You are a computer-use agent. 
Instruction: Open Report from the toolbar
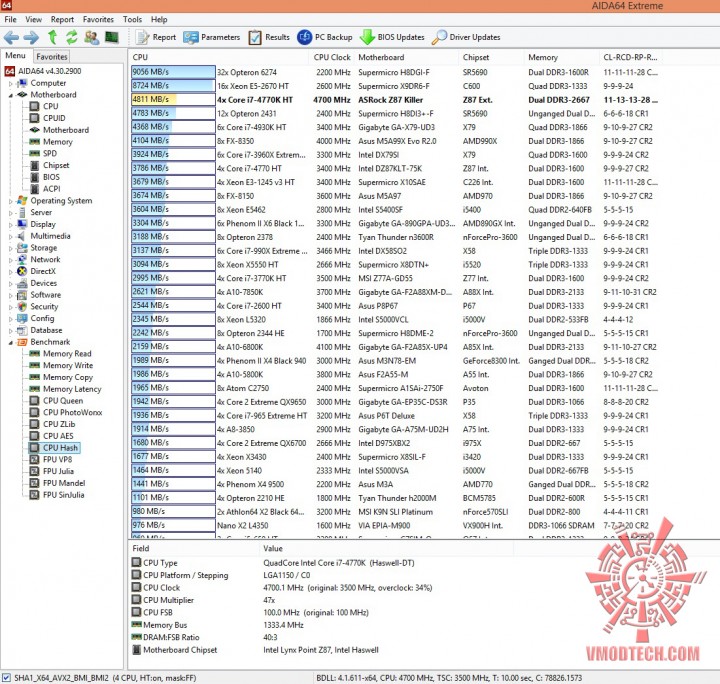click(x=156, y=37)
